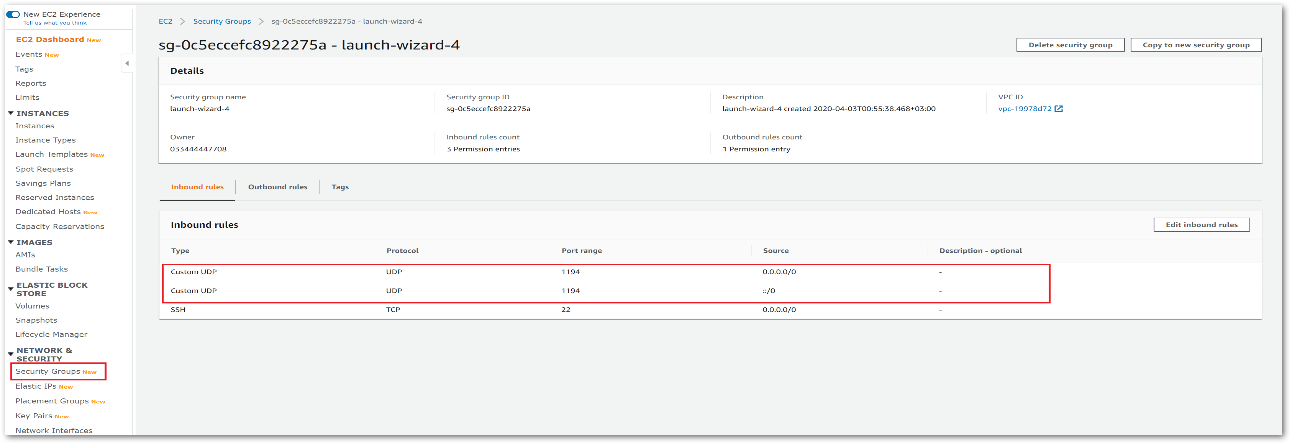
Task: Select the 3 Permission entries value
Action: pos(483,149)
